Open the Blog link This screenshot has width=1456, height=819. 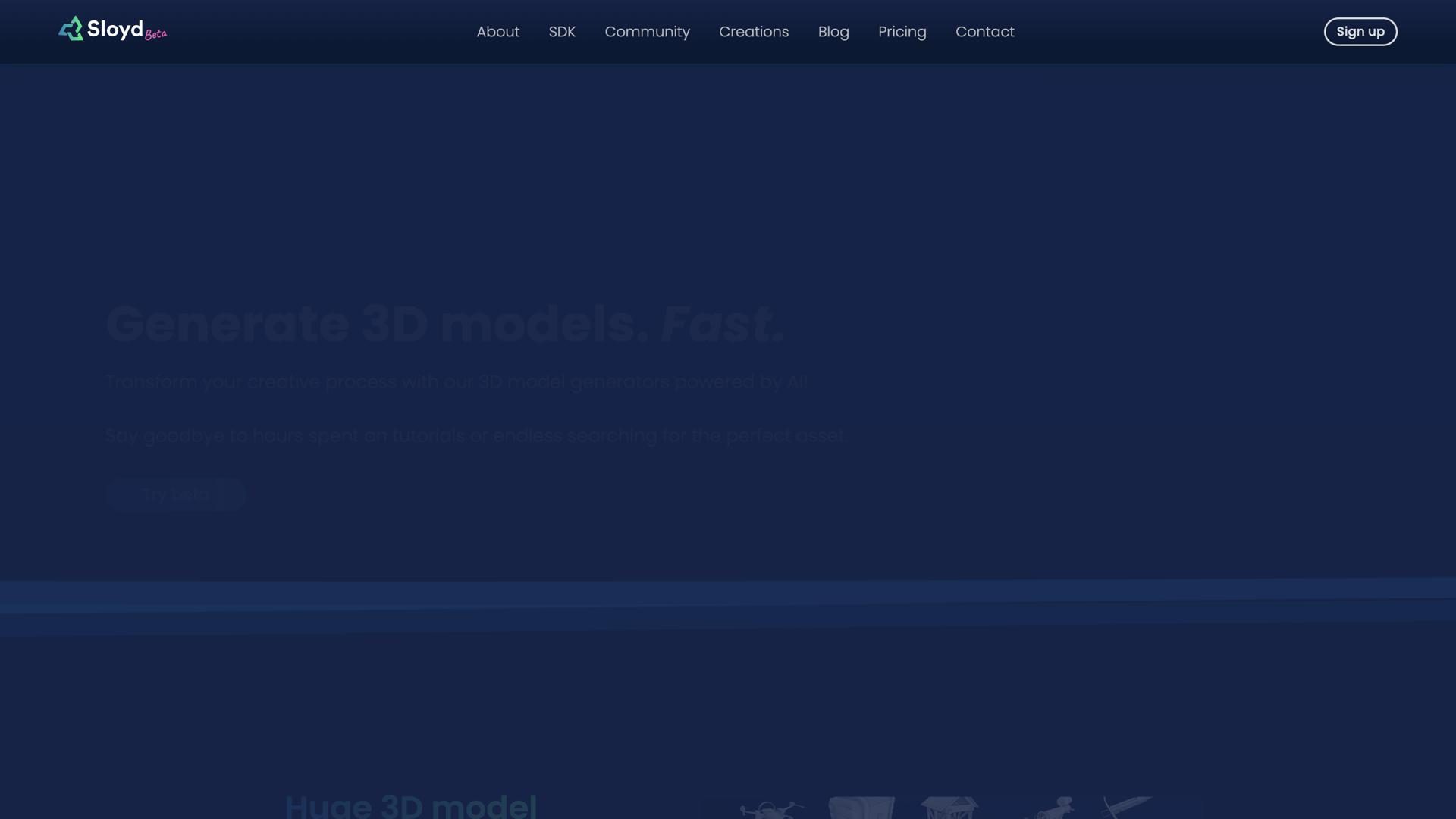833,32
